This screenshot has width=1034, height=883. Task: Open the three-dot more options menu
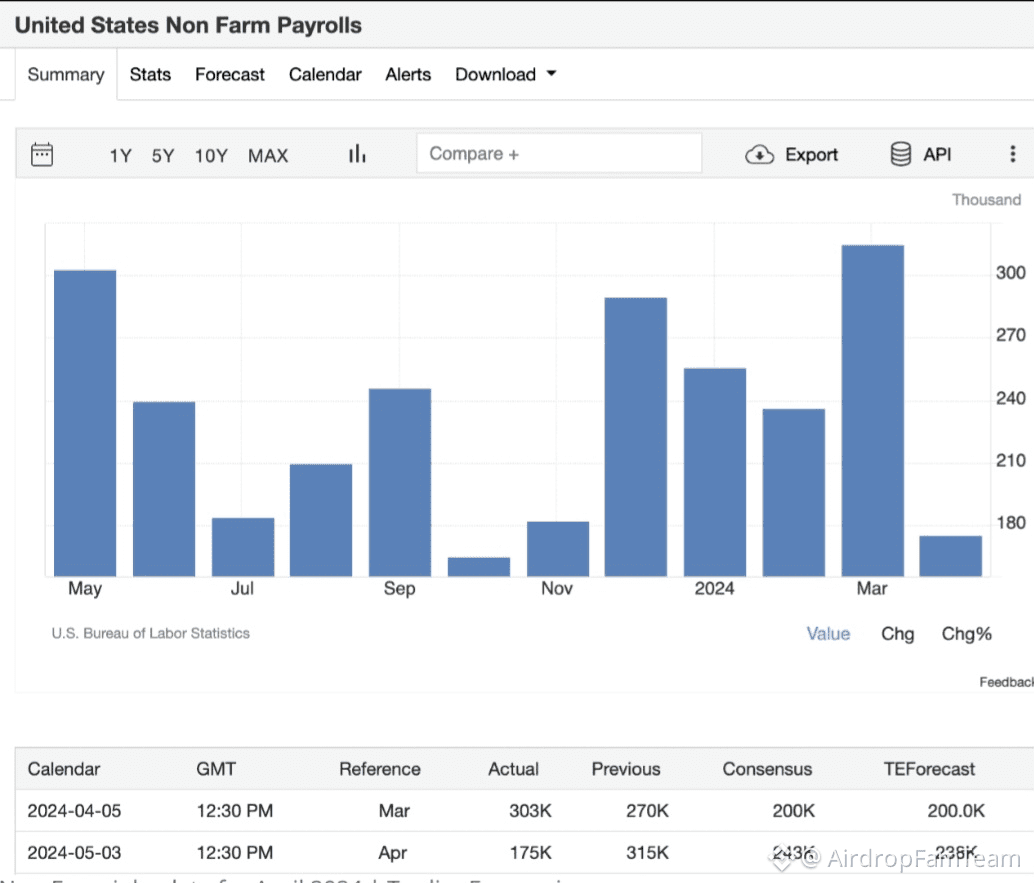[1012, 154]
